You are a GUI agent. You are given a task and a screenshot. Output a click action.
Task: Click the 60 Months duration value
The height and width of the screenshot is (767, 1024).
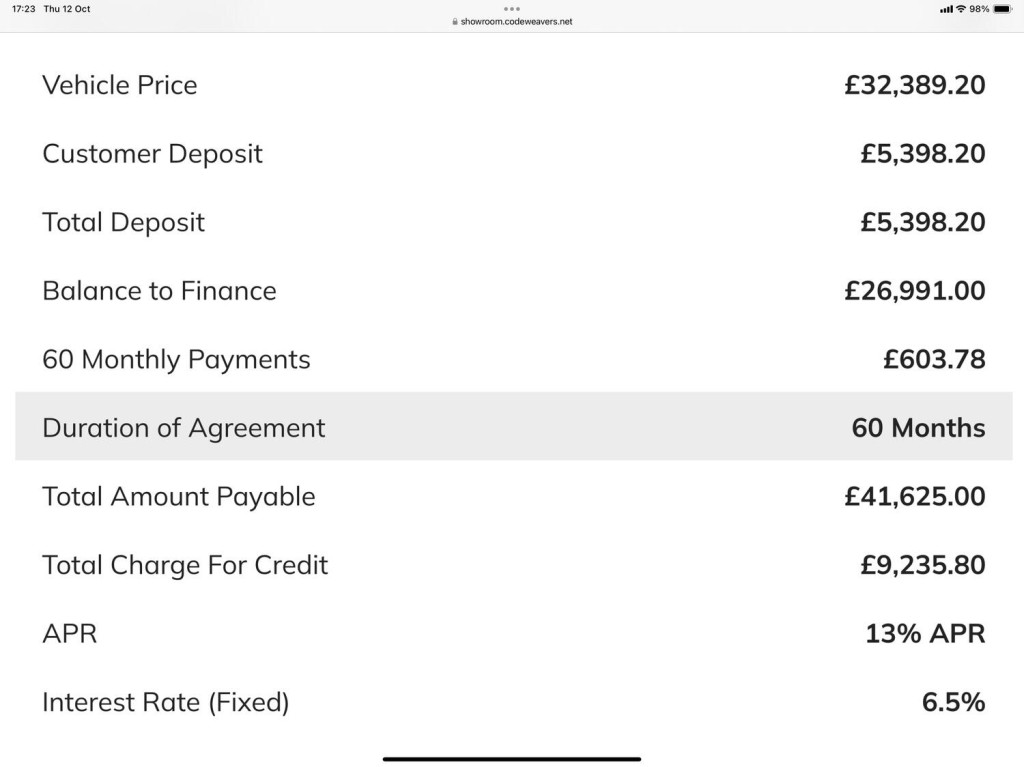tap(918, 428)
